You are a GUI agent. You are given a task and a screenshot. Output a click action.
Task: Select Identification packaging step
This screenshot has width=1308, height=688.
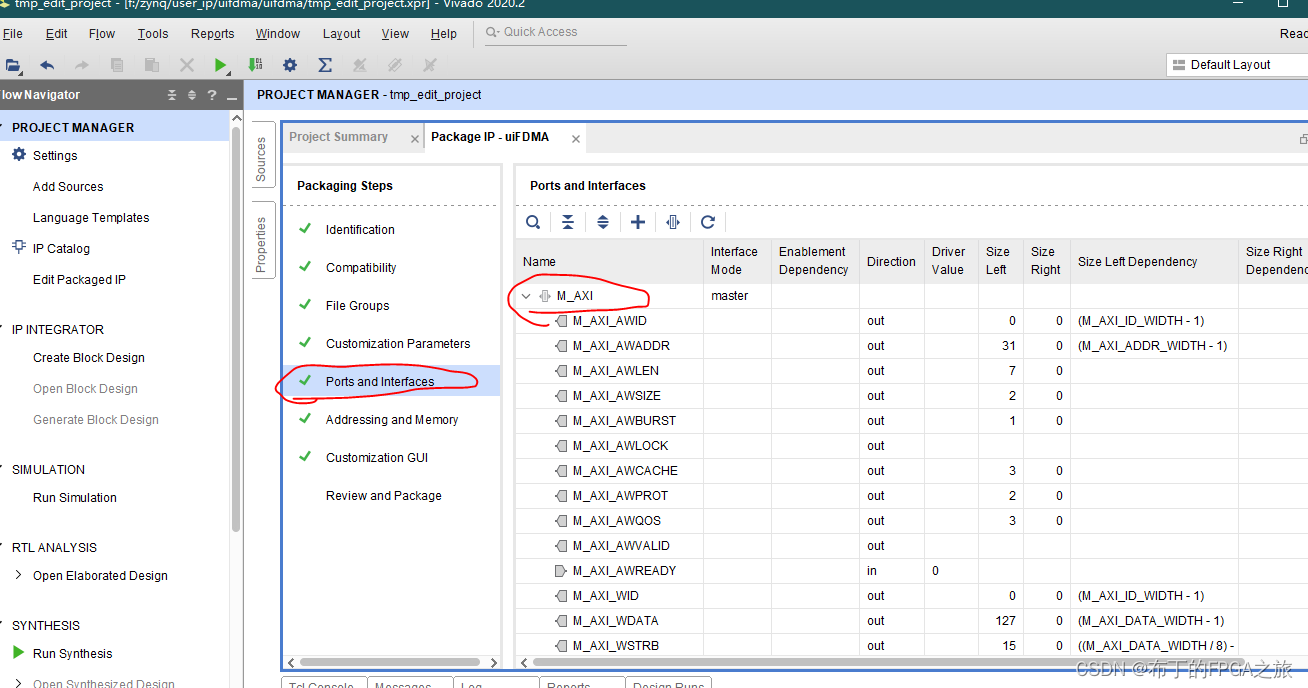pyautogui.click(x=360, y=230)
